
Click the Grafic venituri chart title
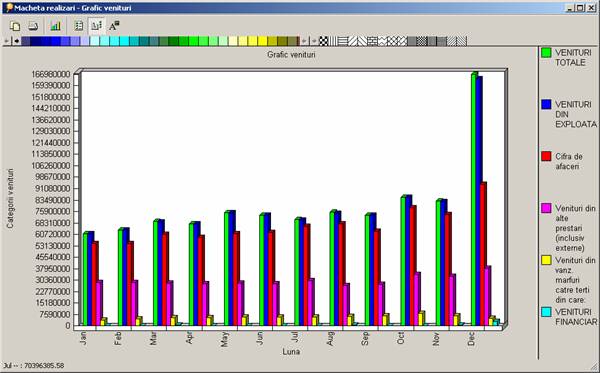pyautogui.click(x=291, y=55)
